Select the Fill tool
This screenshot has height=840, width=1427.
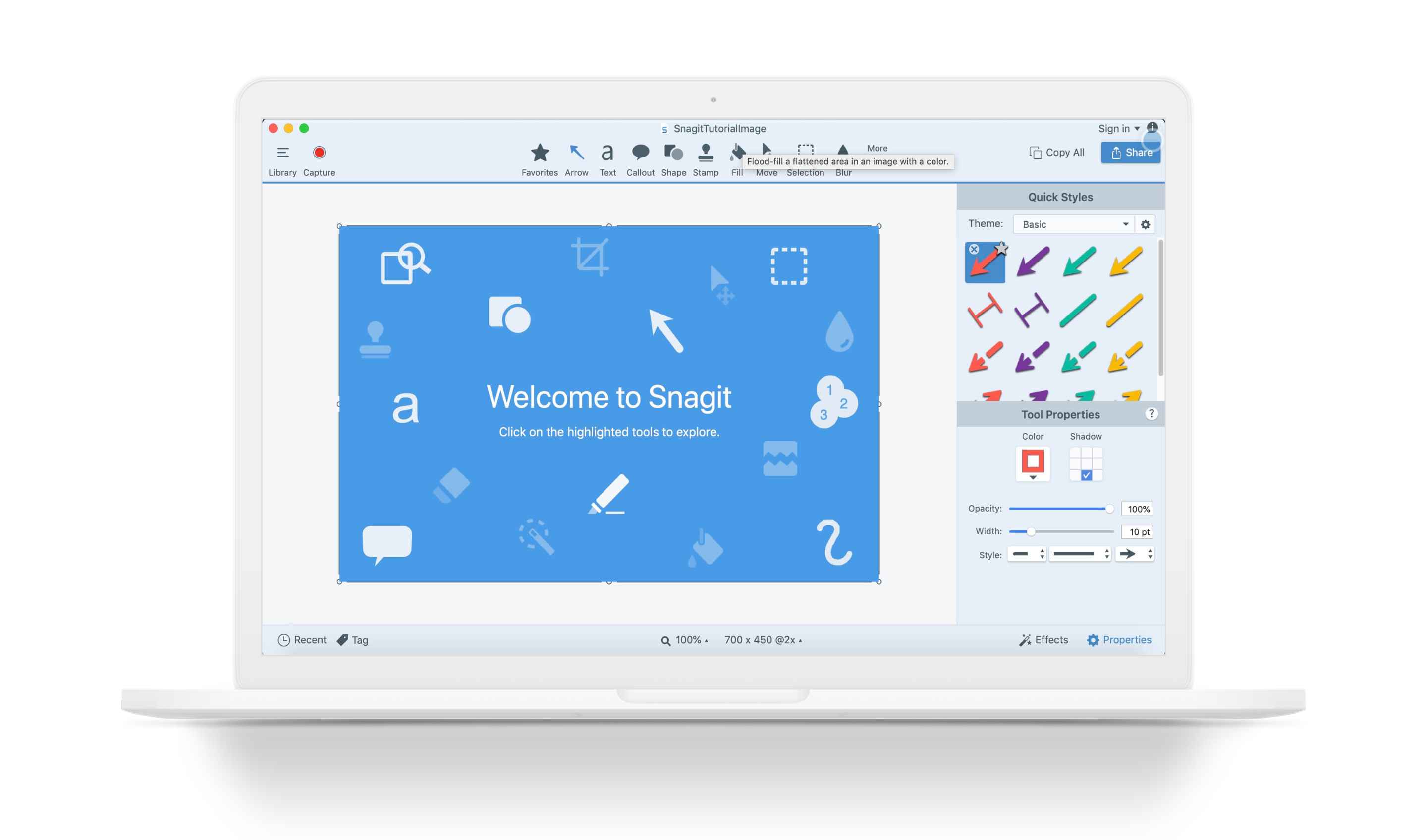pos(737,152)
